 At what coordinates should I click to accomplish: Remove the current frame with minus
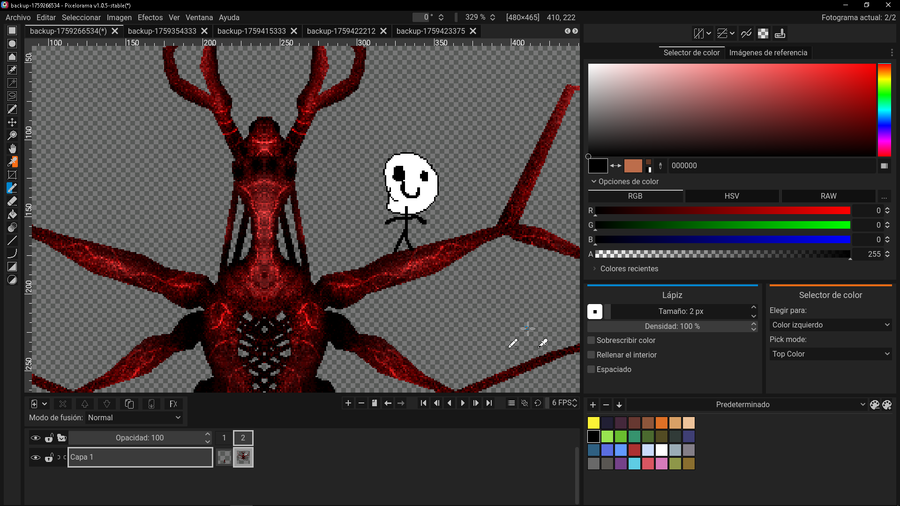pos(361,403)
